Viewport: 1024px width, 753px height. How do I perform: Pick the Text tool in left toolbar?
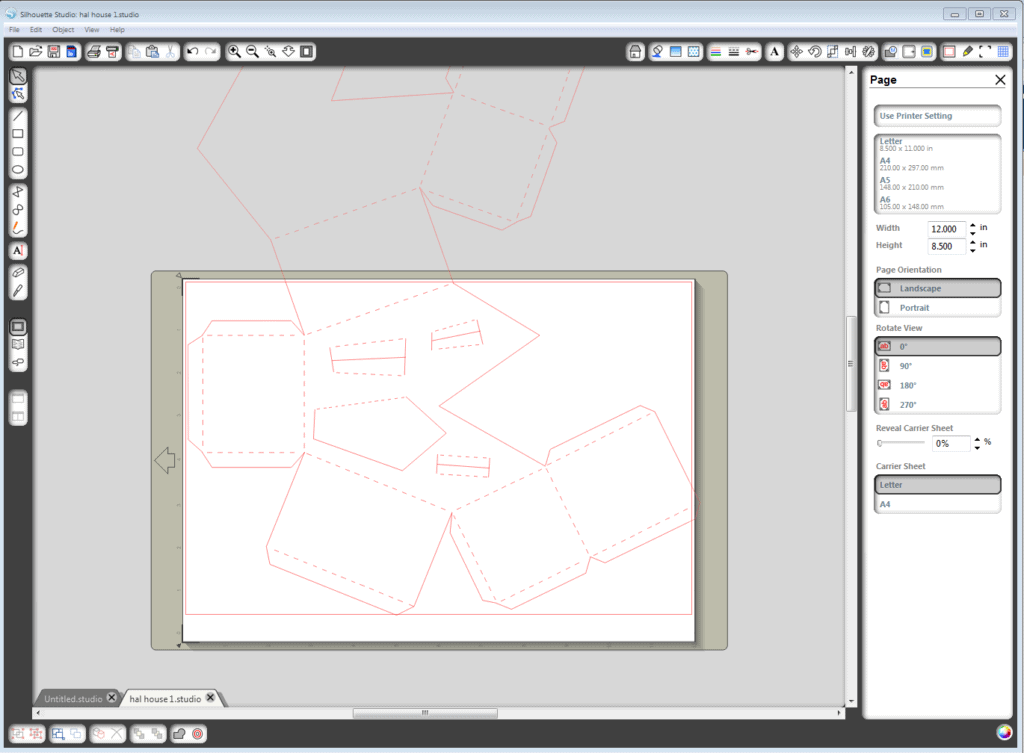[x=18, y=250]
